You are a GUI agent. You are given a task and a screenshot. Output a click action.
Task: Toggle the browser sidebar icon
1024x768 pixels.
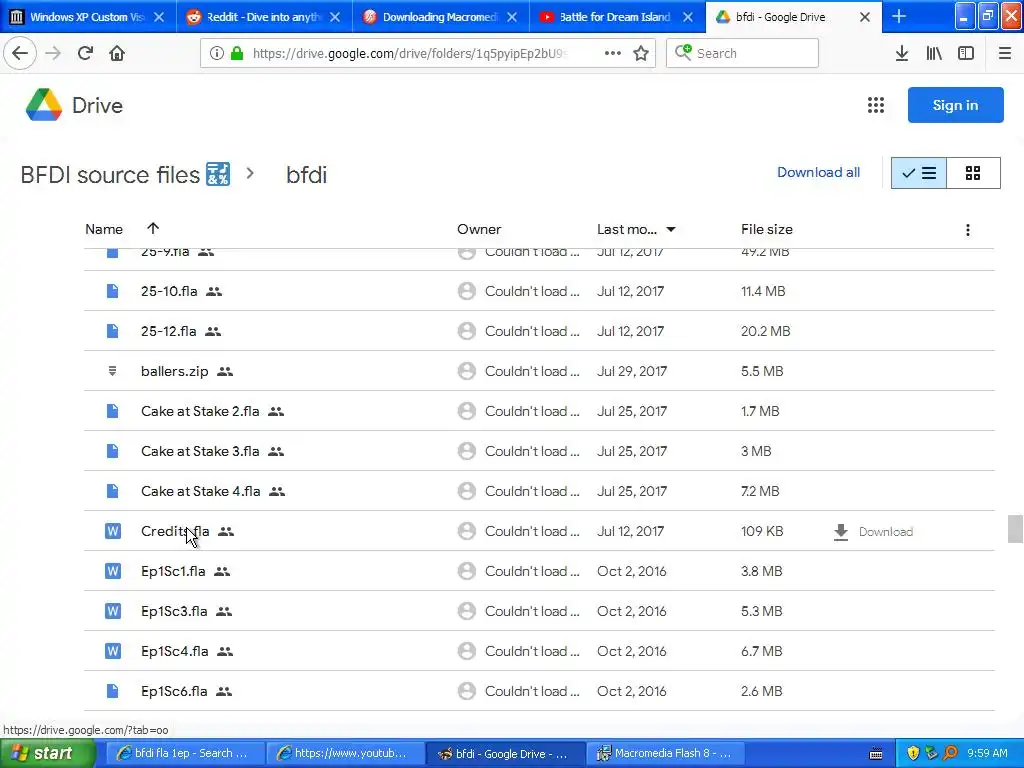pos(966,53)
